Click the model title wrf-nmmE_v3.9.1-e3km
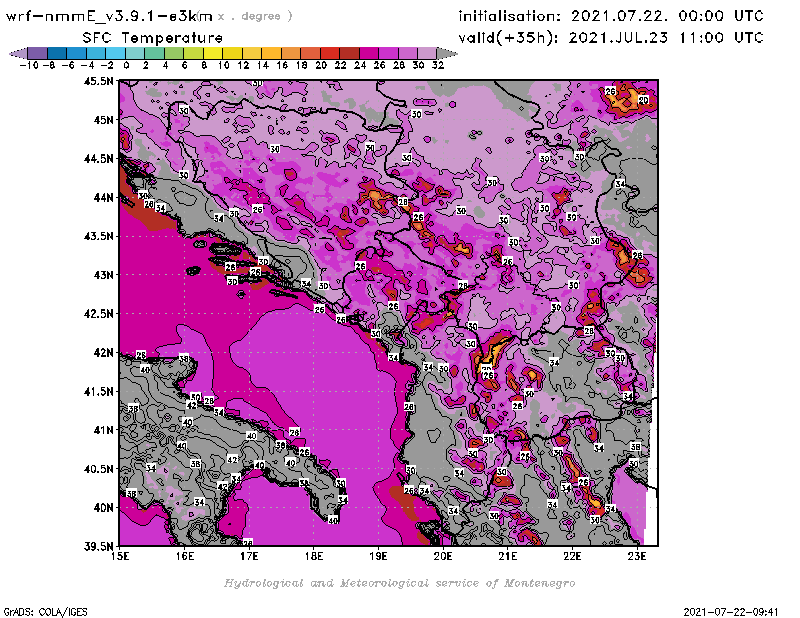 (x=109, y=16)
